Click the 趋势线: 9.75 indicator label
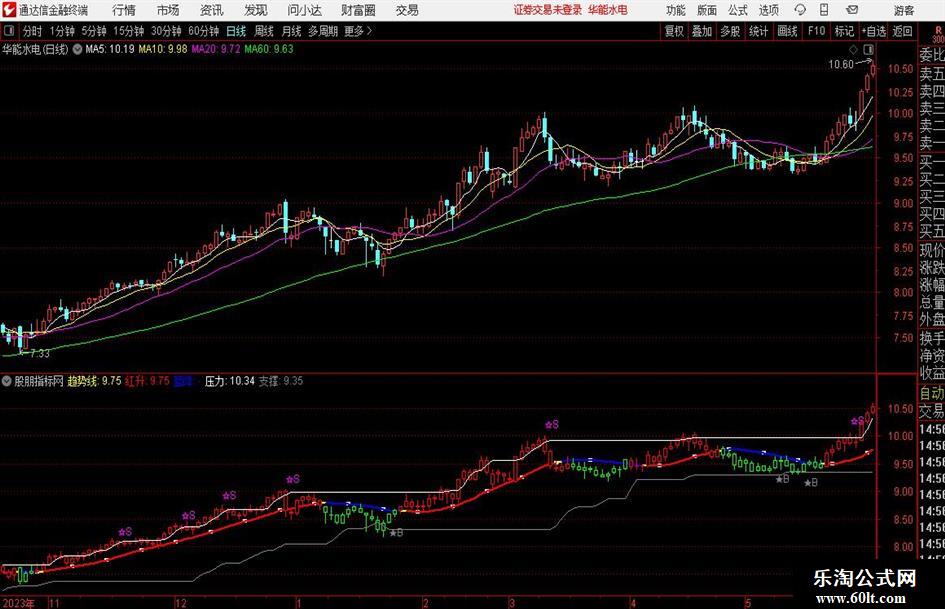Viewport: 945px width, 609px height. (x=94, y=381)
